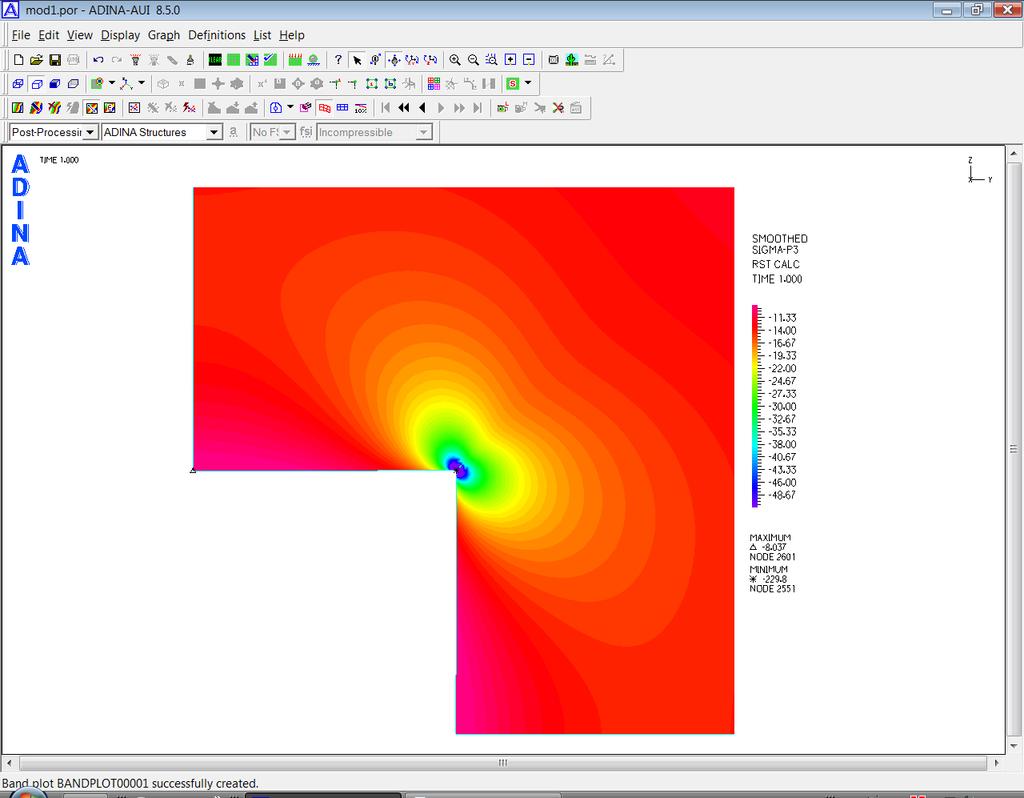Screen dimensions: 1024x798
Task: Expand the arrow beside the blue pentagon icon
Action: click(290, 107)
